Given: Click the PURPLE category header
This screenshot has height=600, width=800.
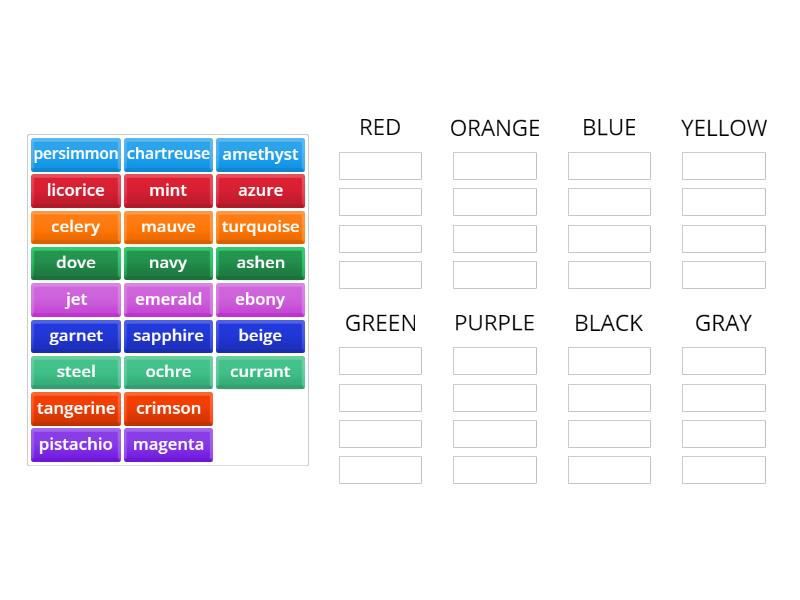Looking at the screenshot, I should (494, 322).
